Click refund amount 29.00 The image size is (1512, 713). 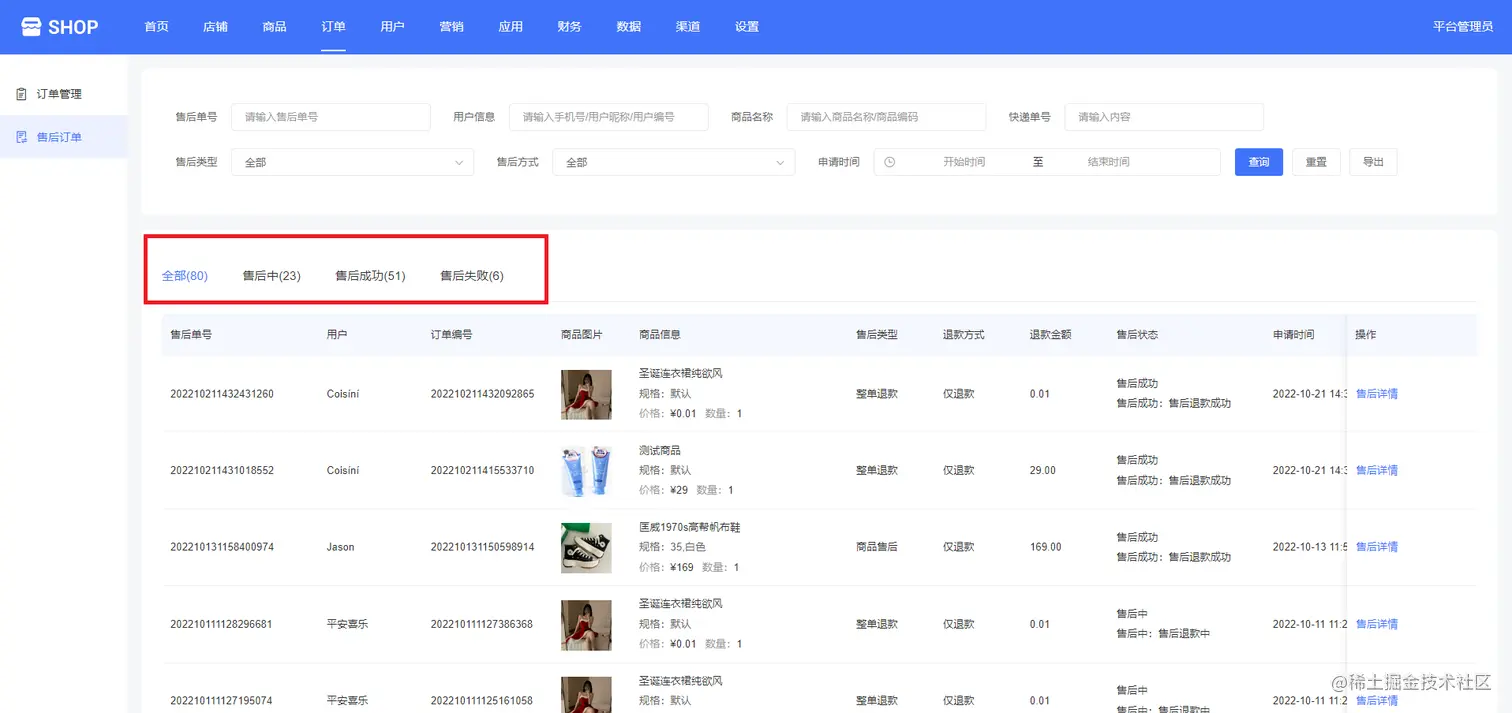[x=1043, y=470]
